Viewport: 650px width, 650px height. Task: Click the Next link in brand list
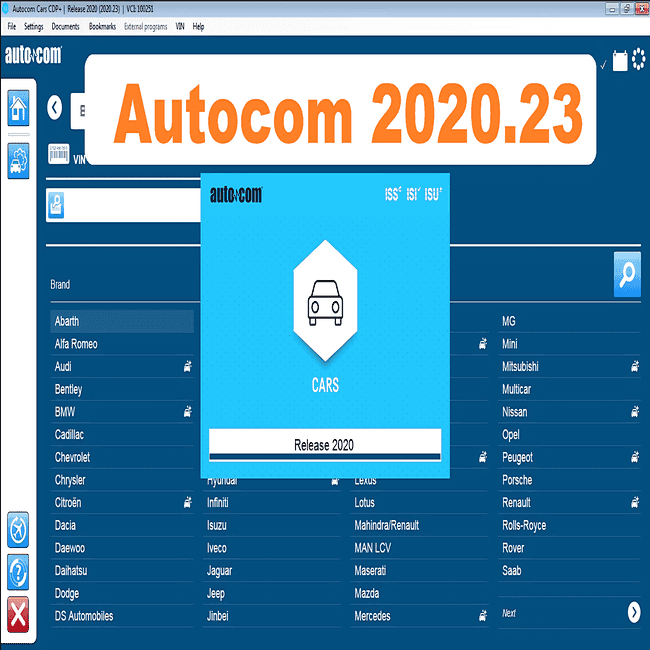pyautogui.click(x=509, y=613)
